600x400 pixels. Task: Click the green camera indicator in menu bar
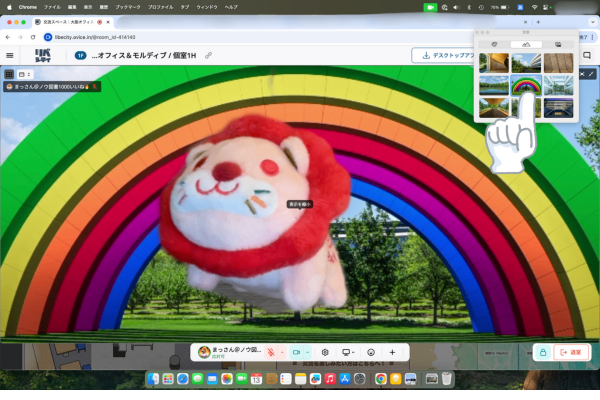[430, 7]
